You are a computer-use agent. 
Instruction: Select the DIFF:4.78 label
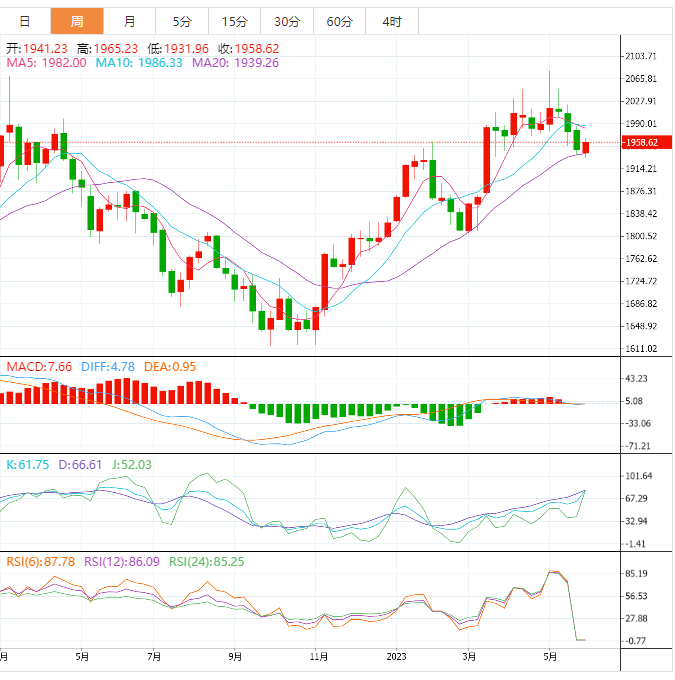click(x=108, y=367)
